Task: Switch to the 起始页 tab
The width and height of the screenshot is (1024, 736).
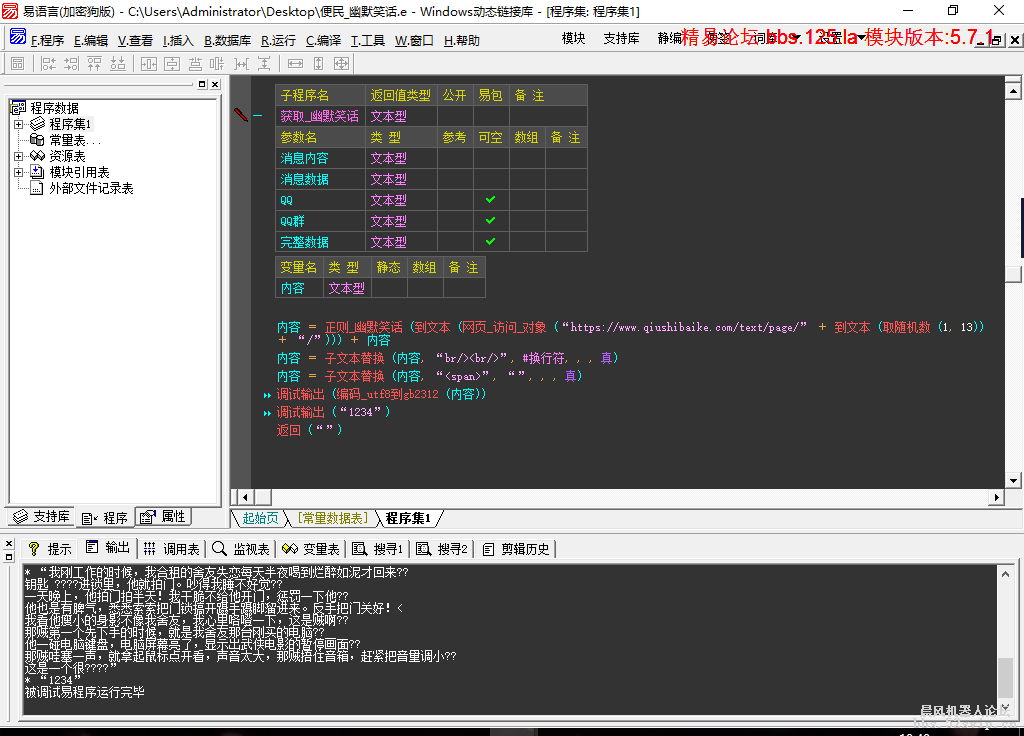Action: tap(260, 518)
